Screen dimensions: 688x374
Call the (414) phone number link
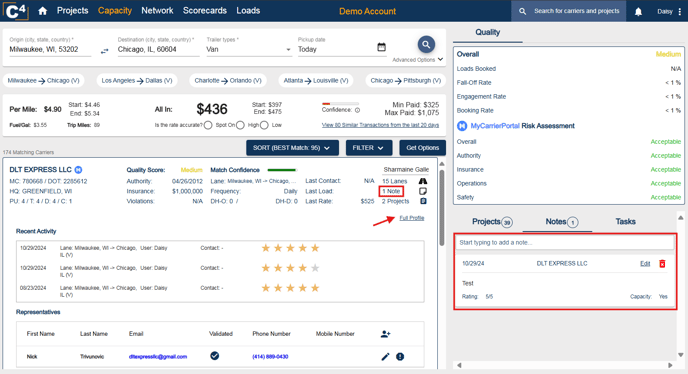tap(270, 357)
